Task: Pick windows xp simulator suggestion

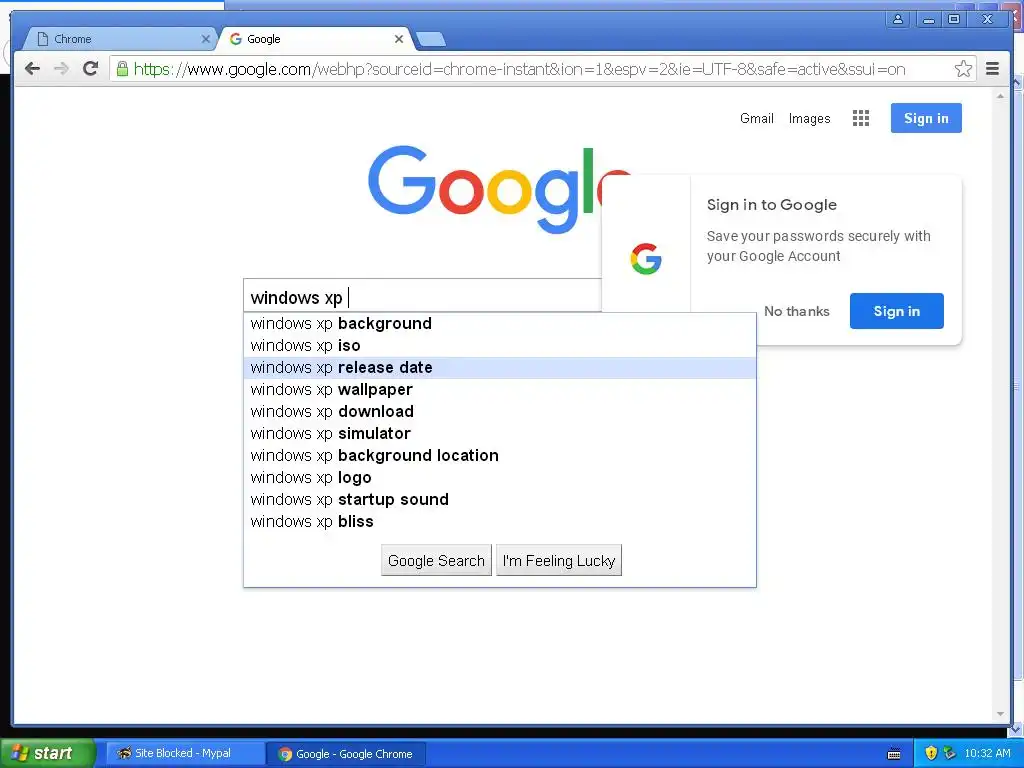Action: click(x=500, y=434)
